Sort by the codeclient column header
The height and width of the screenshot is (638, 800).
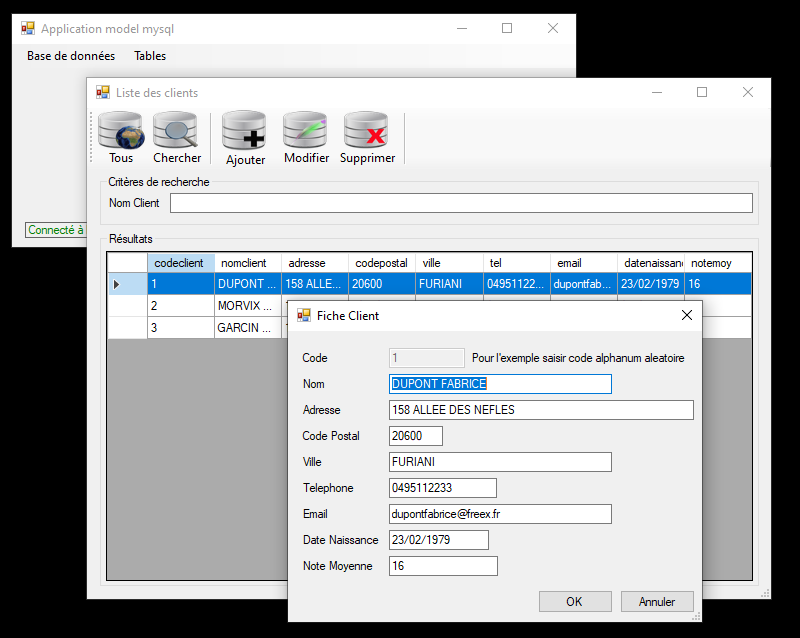[180, 263]
